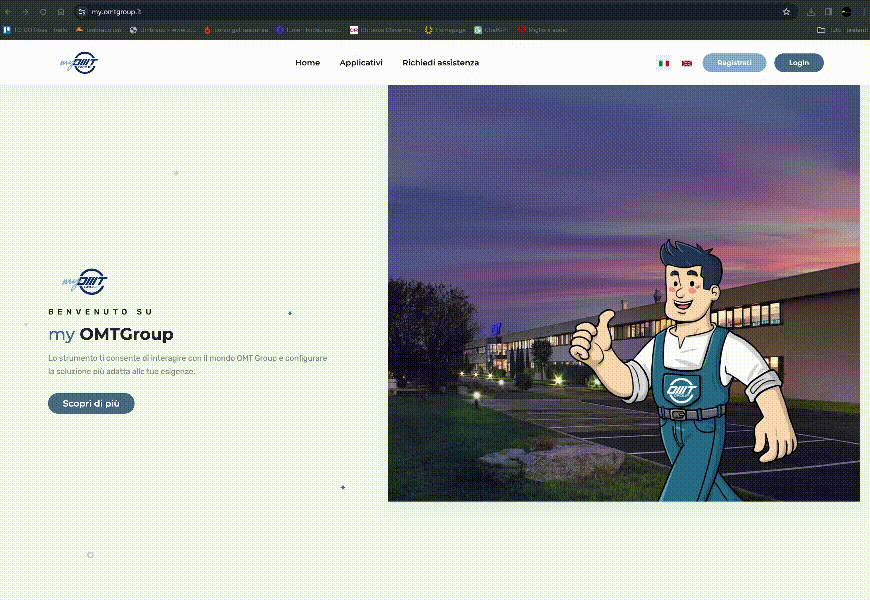Open the browser profile avatar
This screenshot has width=870, height=600.
pos(846,12)
